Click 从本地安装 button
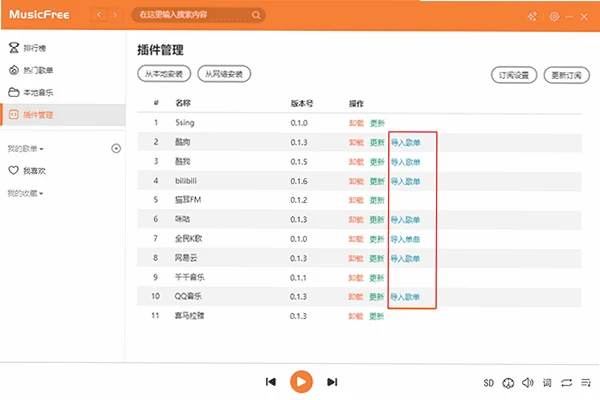This screenshot has width=600, height=400. coord(164,74)
